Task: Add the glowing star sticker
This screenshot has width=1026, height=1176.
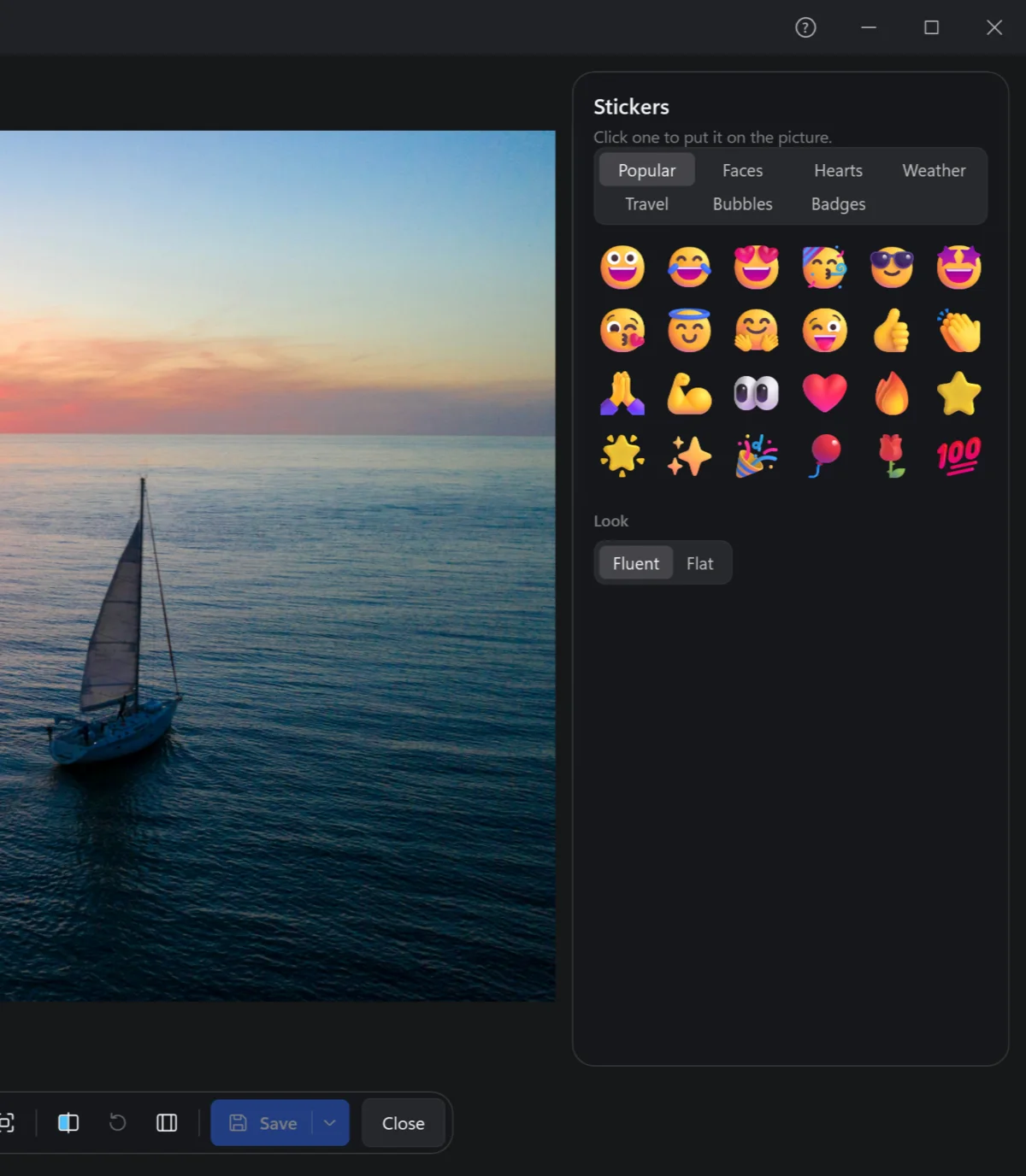Action: (622, 456)
